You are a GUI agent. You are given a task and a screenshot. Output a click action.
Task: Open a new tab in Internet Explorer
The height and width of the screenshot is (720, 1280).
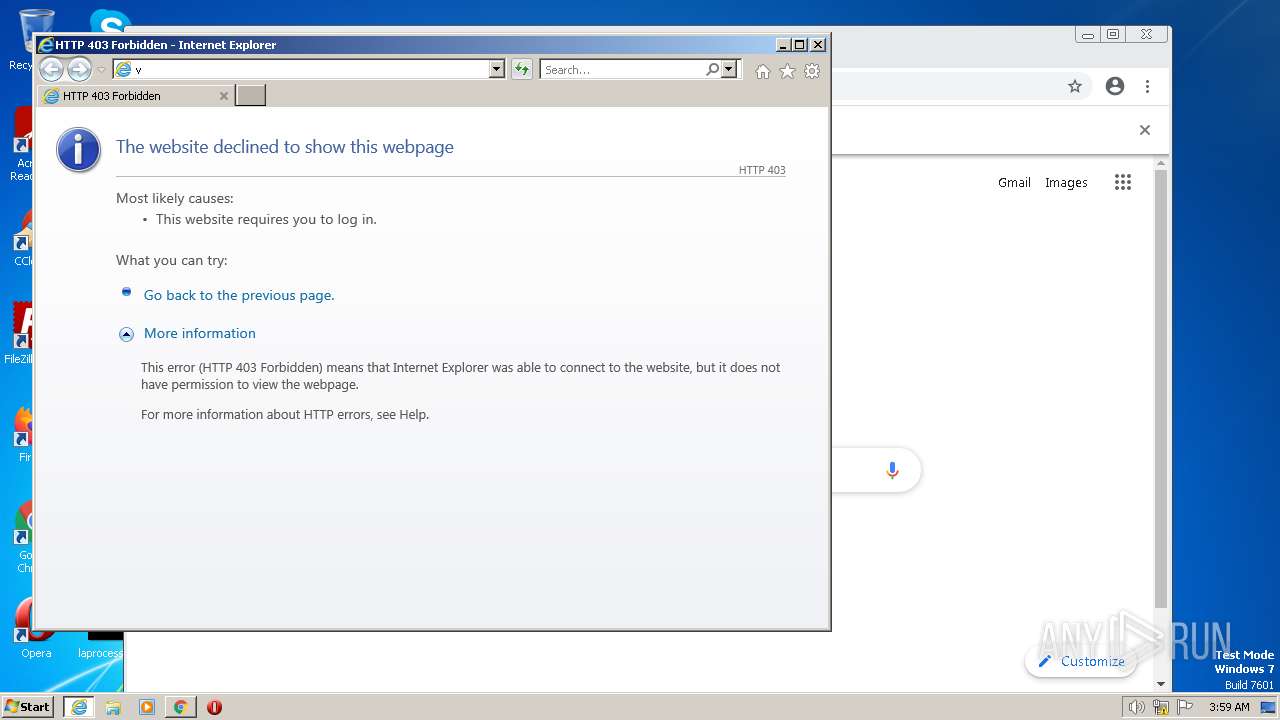coord(251,96)
